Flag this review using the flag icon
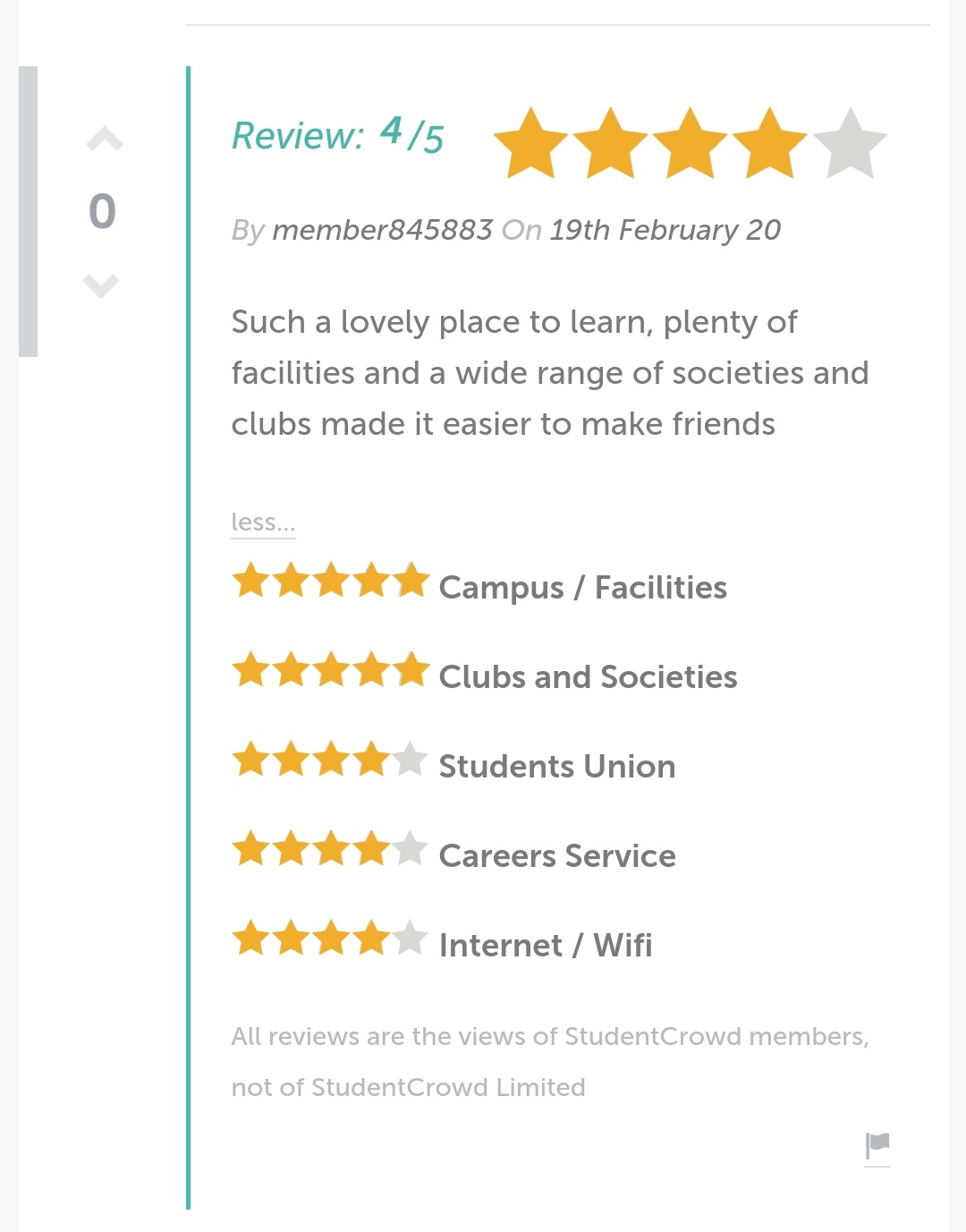The image size is (966, 1232). (877, 1145)
